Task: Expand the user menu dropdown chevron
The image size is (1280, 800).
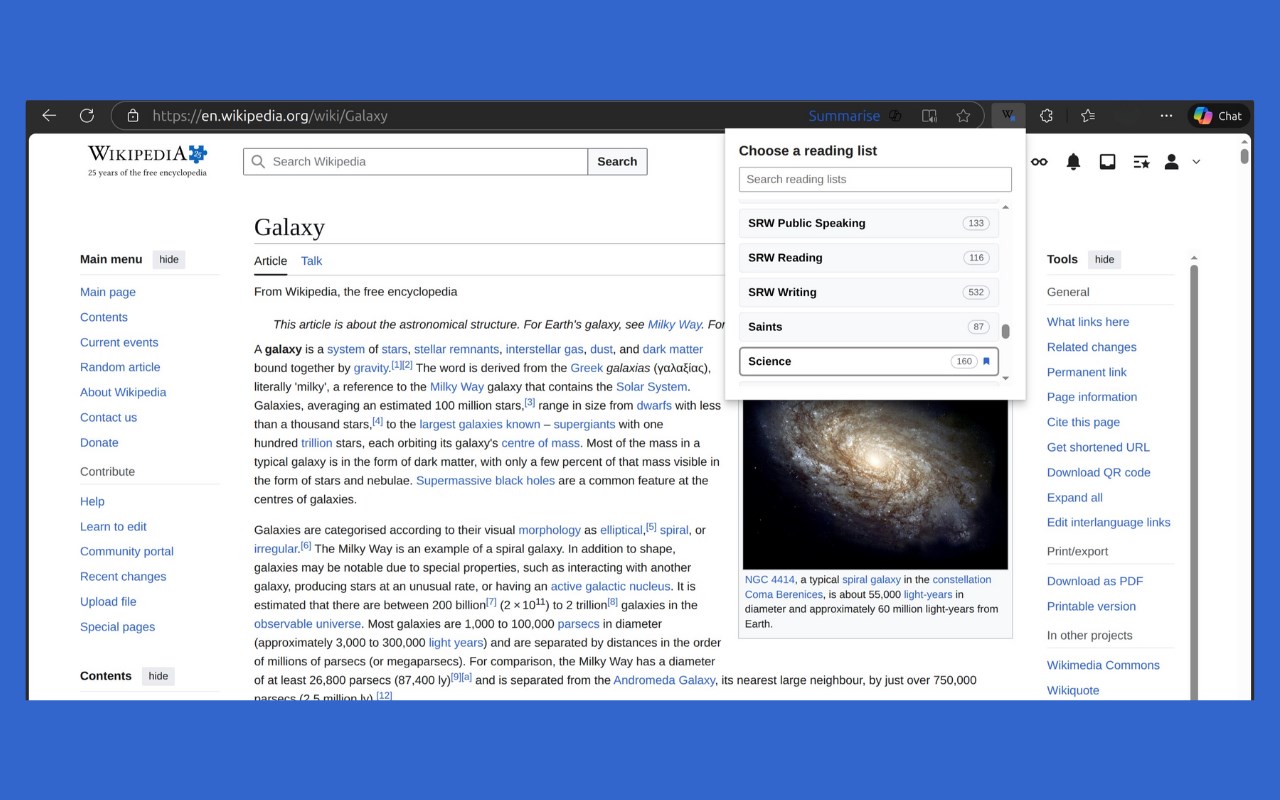Action: click(1196, 162)
